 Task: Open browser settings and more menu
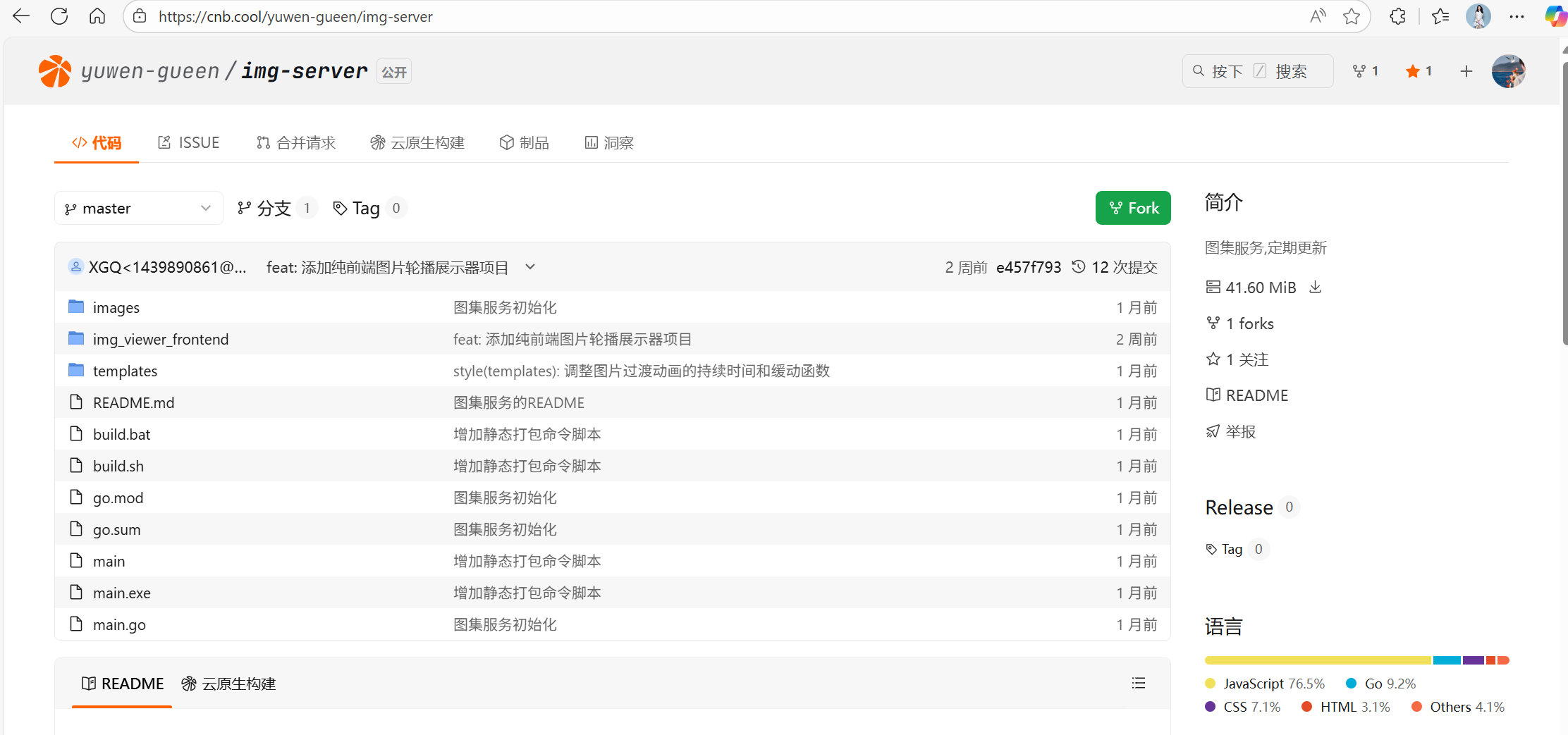pos(1517,16)
